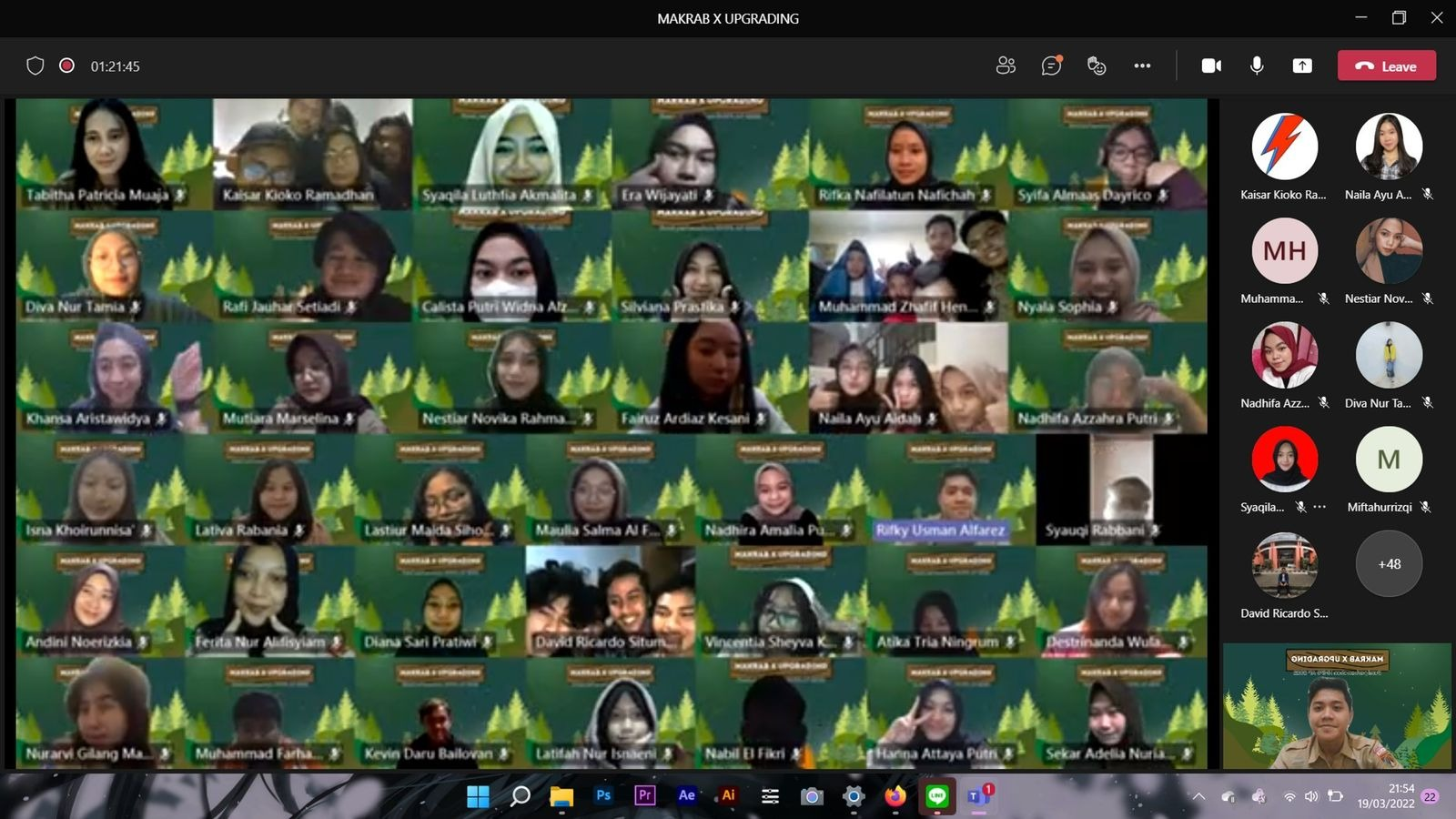Expand the +48 more participants bubble
The height and width of the screenshot is (819, 1456).
coord(1389,564)
